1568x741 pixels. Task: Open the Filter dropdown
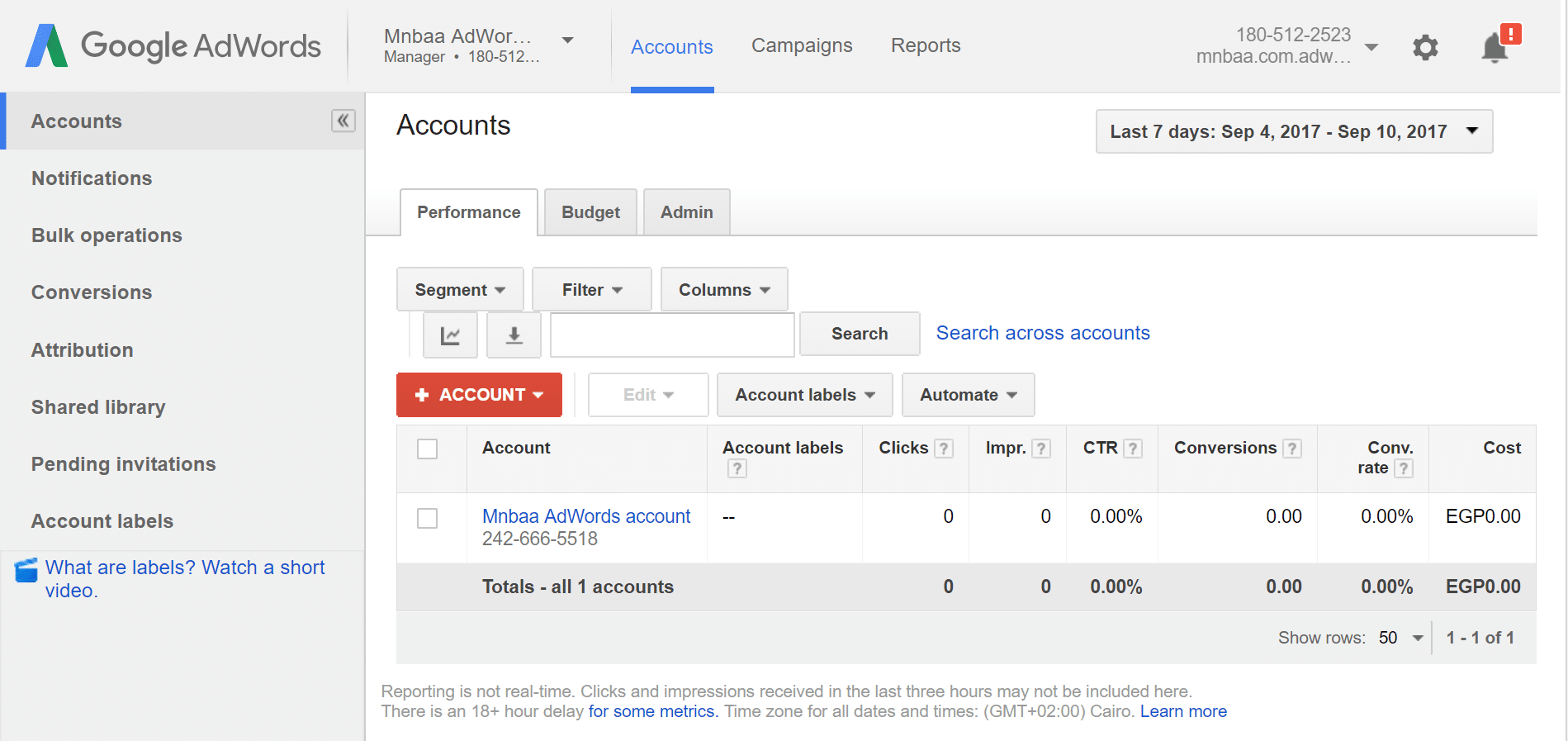click(x=592, y=290)
